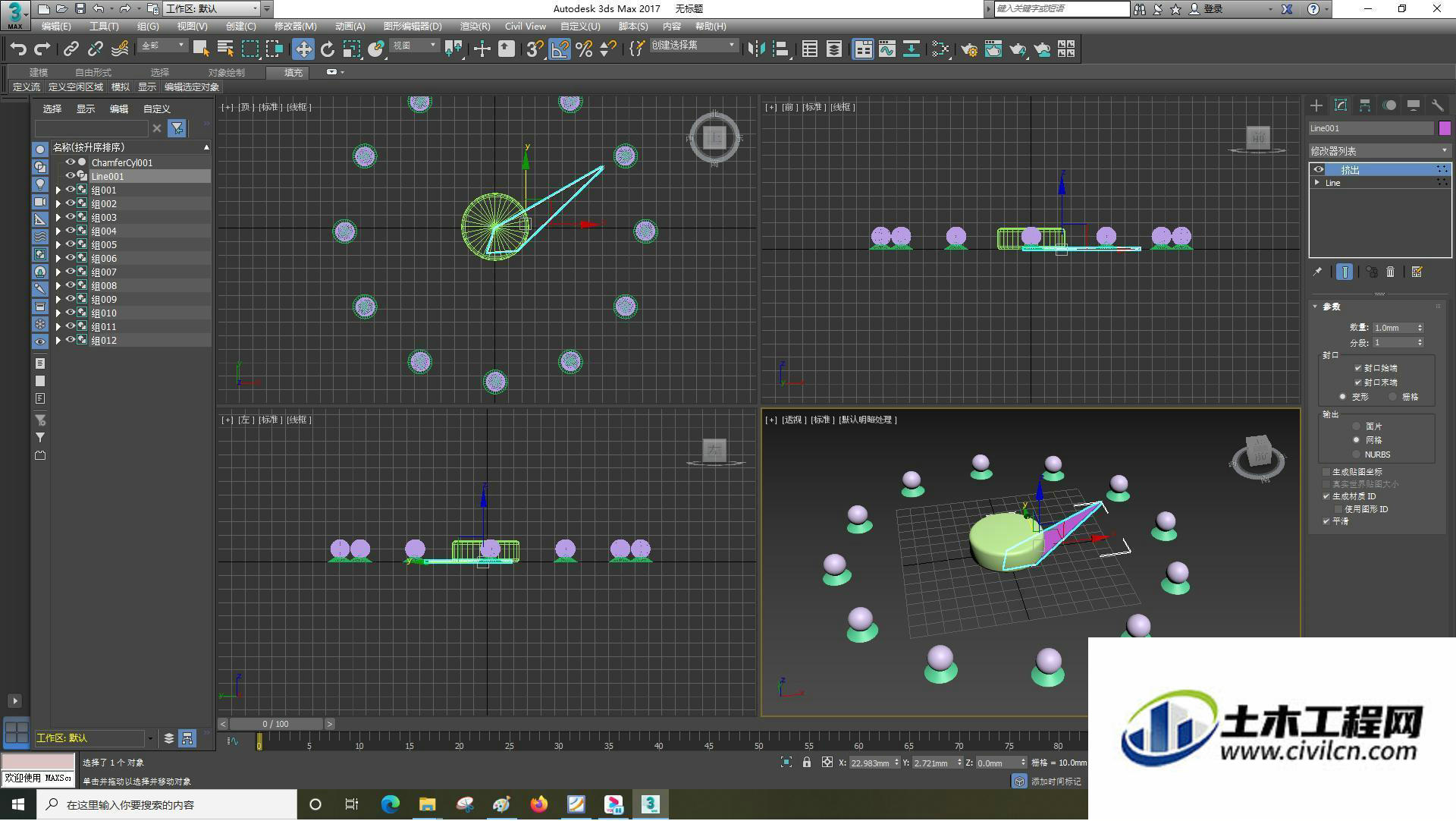This screenshot has width=1456, height=821.
Task: Open Select by Name dialog
Action: 225,49
